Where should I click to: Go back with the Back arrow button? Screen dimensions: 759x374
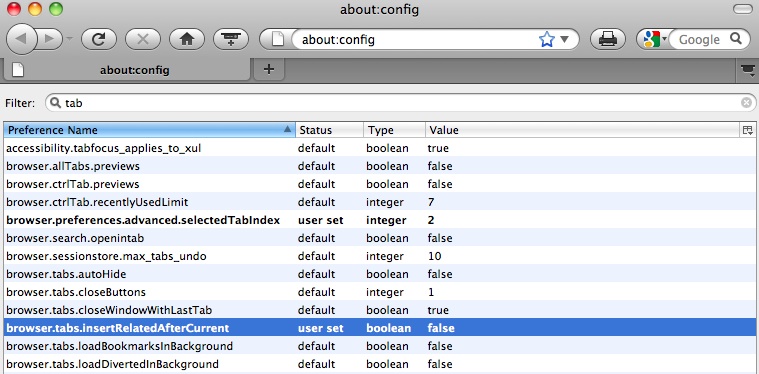click(x=21, y=39)
